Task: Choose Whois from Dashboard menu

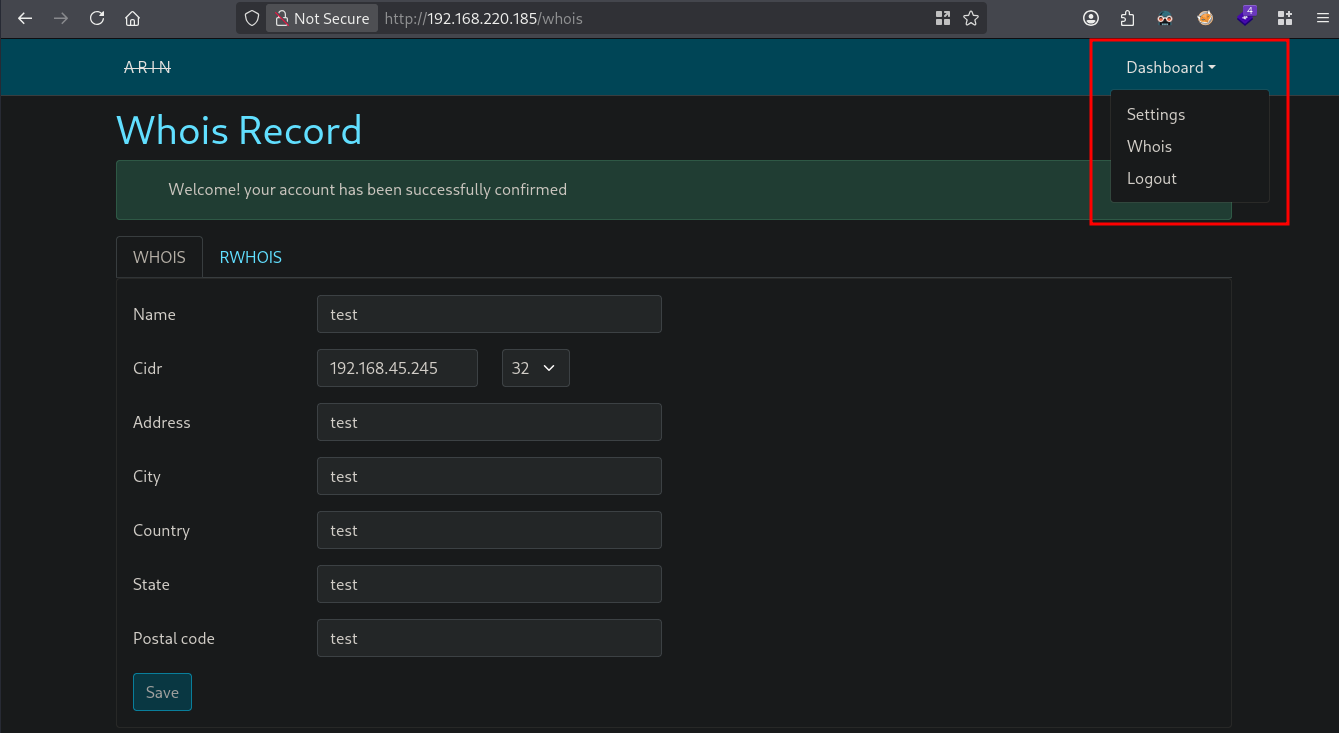Action: pyautogui.click(x=1149, y=146)
